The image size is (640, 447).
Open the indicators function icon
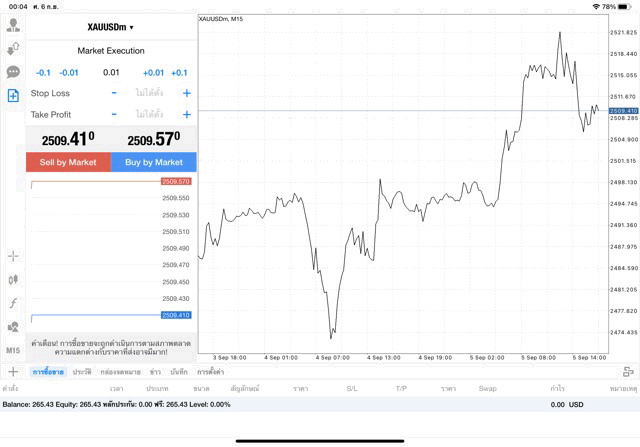click(13, 303)
